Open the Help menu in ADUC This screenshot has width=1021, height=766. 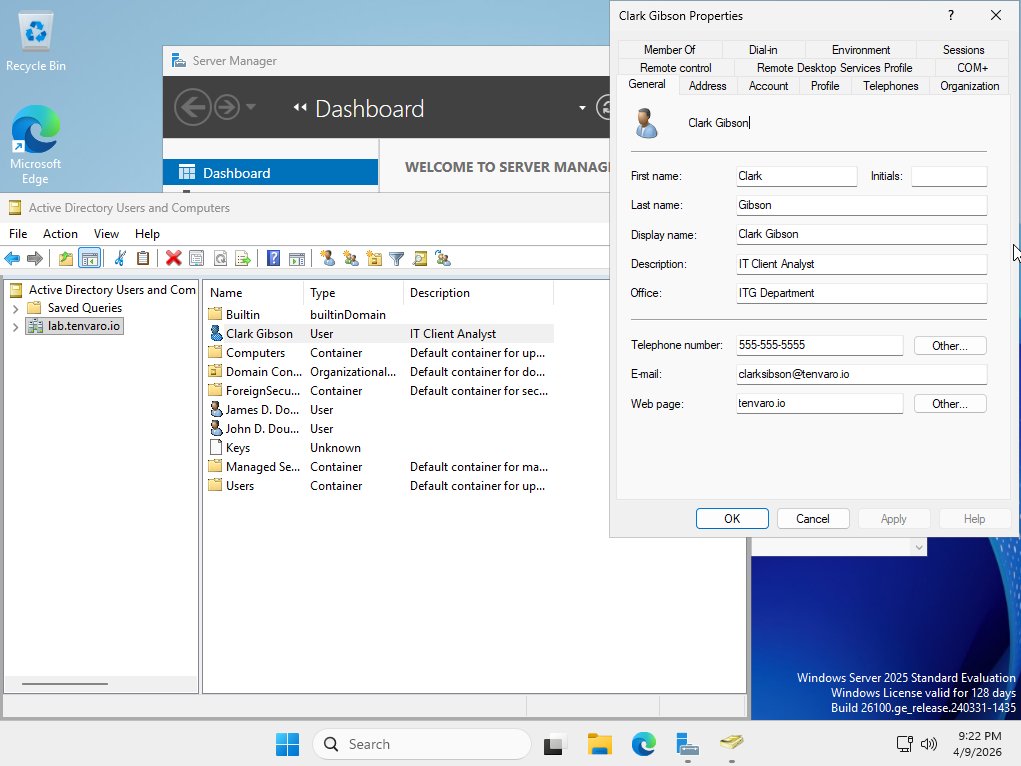(147, 234)
